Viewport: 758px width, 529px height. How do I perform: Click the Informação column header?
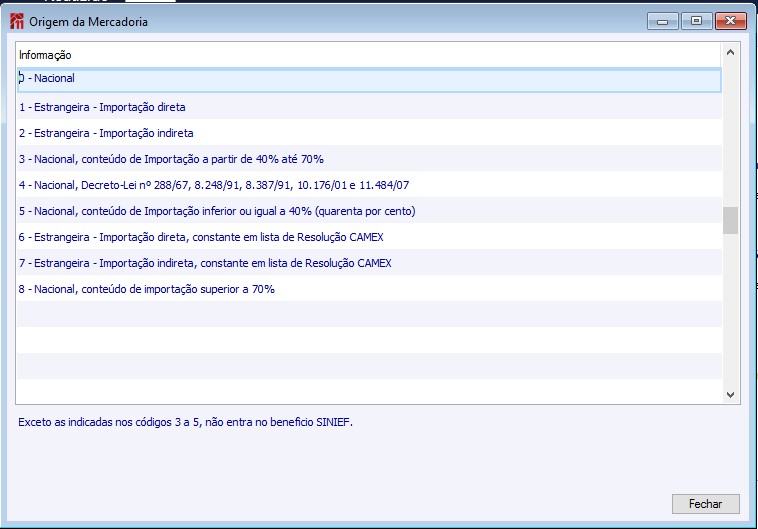(369, 55)
